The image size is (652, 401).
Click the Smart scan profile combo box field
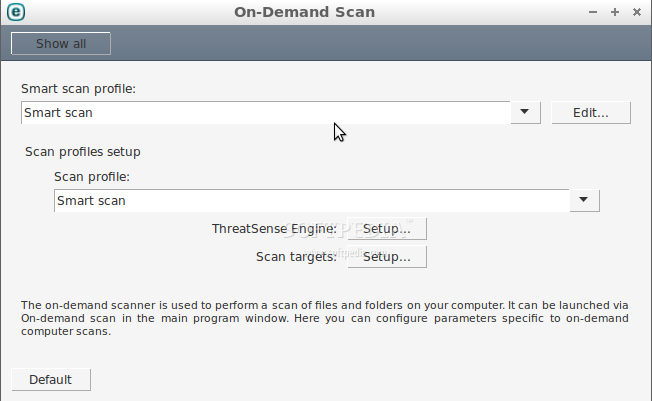point(266,112)
